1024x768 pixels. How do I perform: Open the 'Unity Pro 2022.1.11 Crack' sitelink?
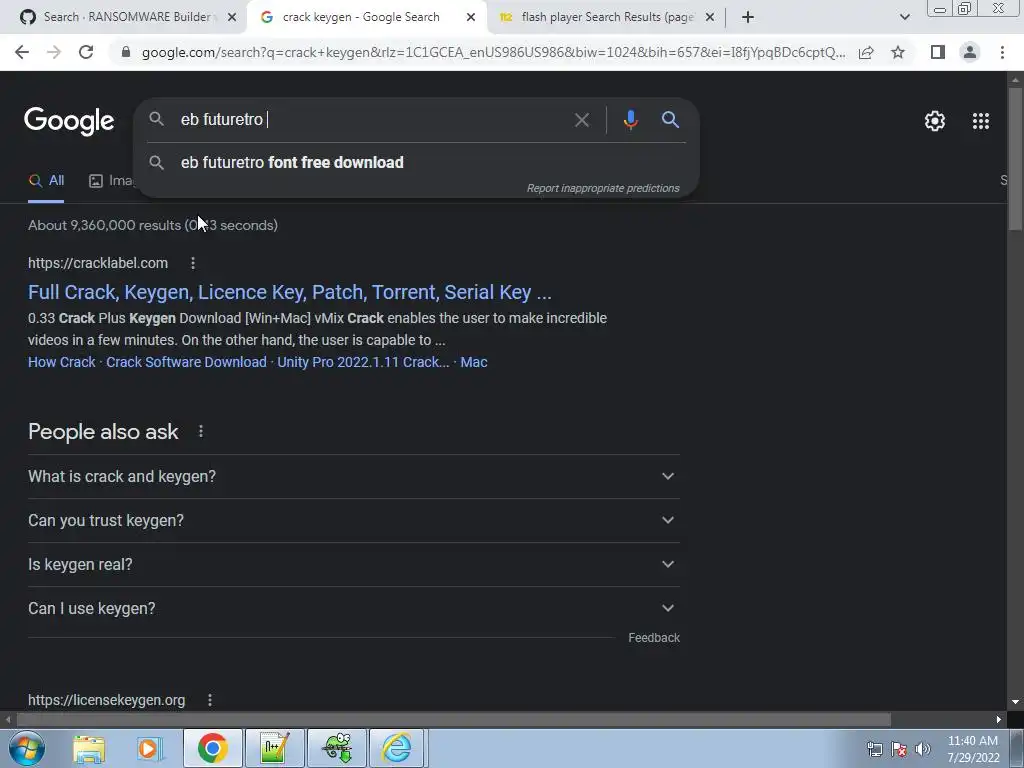[363, 362]
